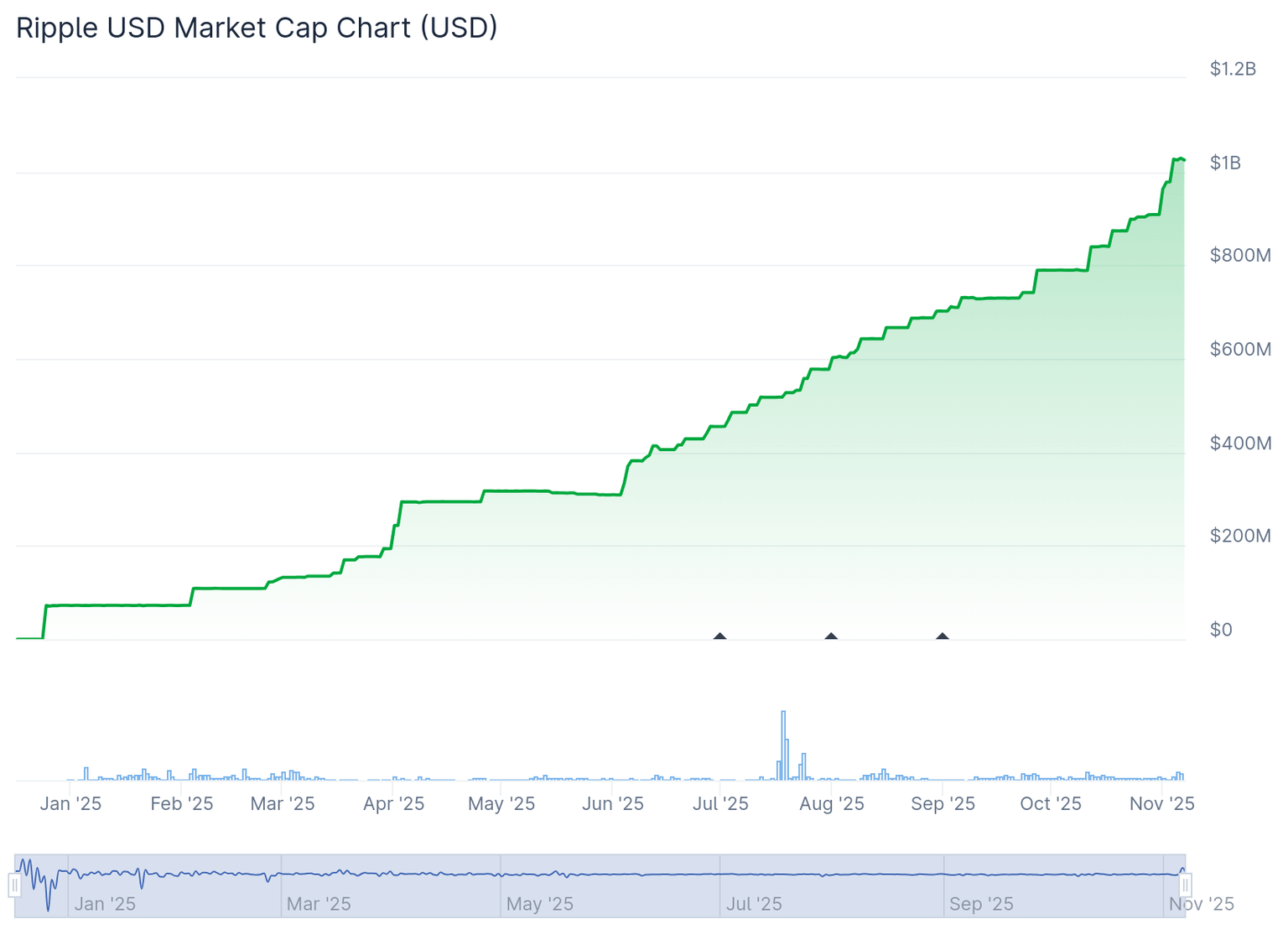Click the tallest volume bar in late July

click(783, 745)
